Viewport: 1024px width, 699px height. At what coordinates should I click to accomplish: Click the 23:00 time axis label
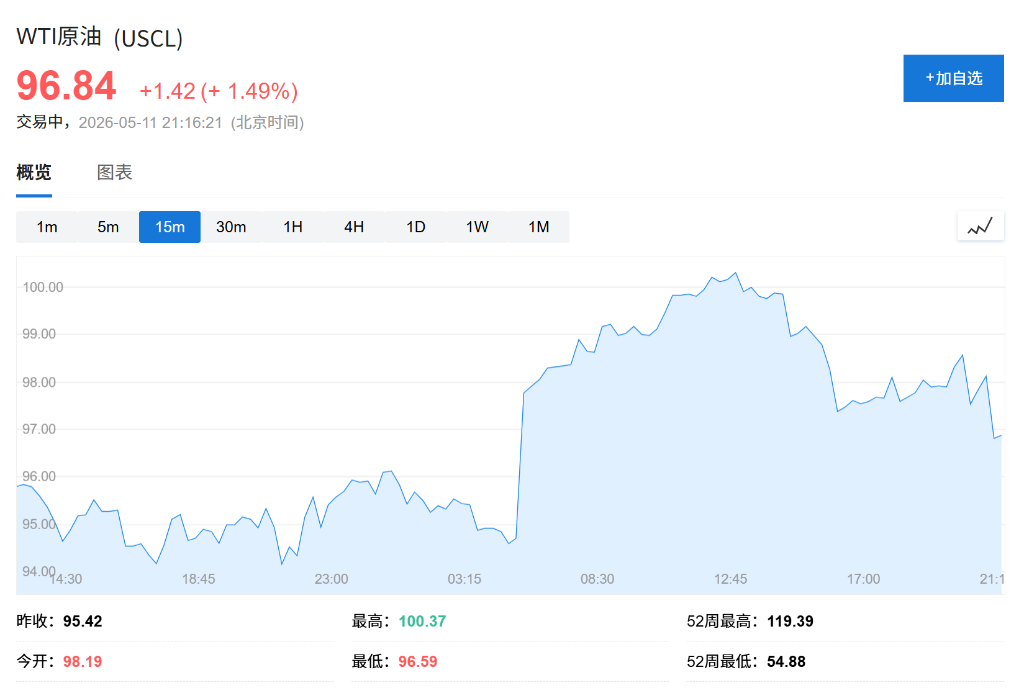[331, 579]
